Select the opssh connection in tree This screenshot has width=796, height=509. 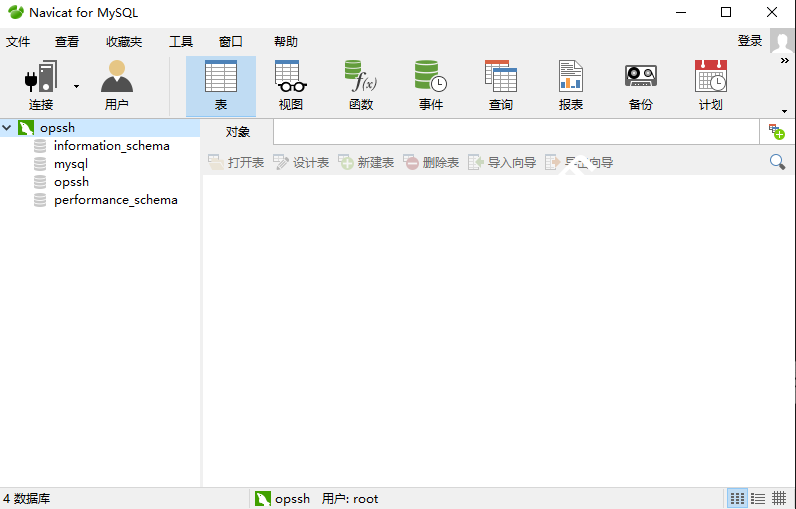(57, 128)
